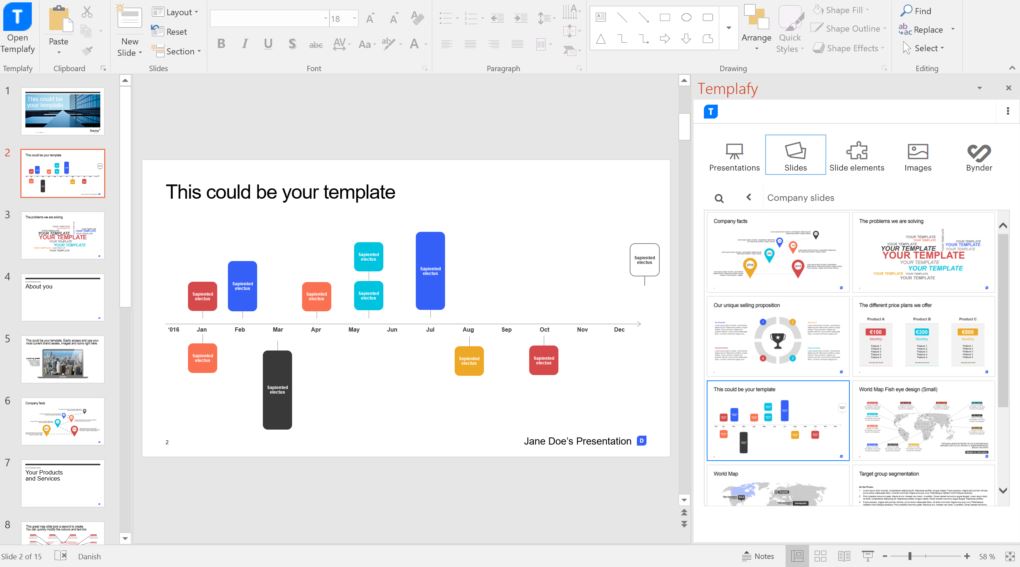Toggle the Notes pane
This screenshot has height=567, width=1020.
pyautogui.click(x=758, y=556)
